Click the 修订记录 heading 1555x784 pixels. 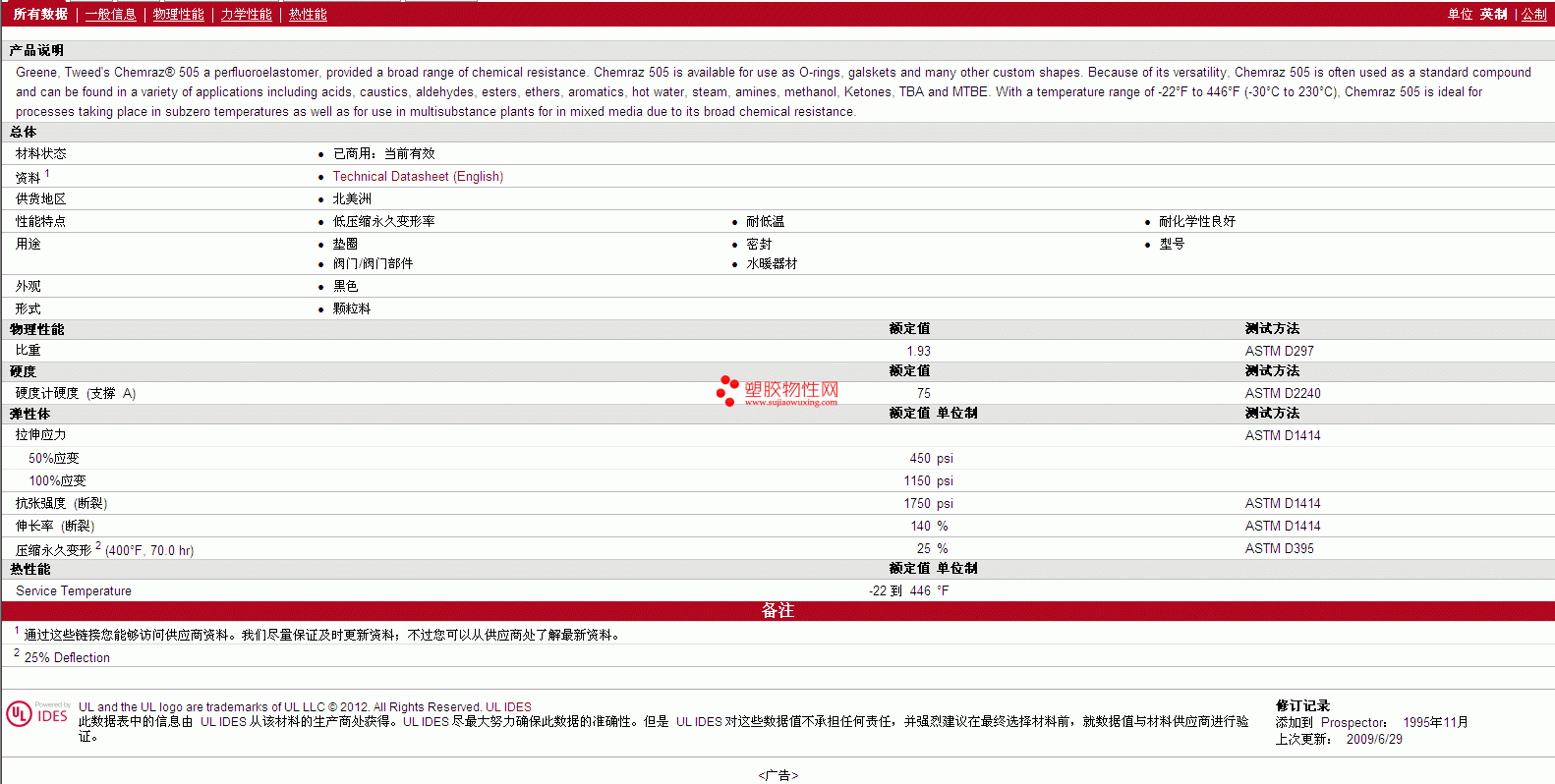coord(1302,705)
